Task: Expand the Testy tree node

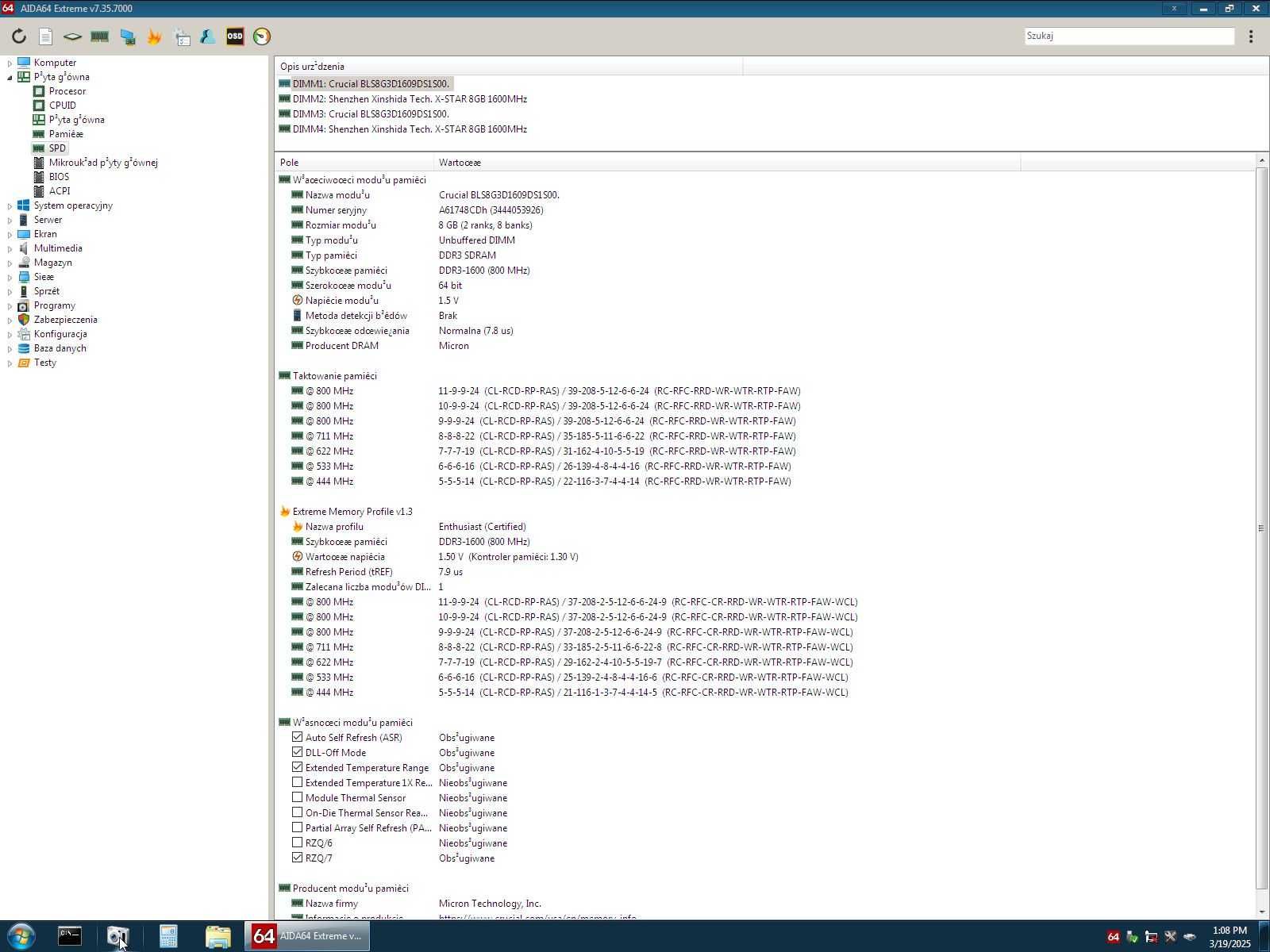Action: (10, 363)
